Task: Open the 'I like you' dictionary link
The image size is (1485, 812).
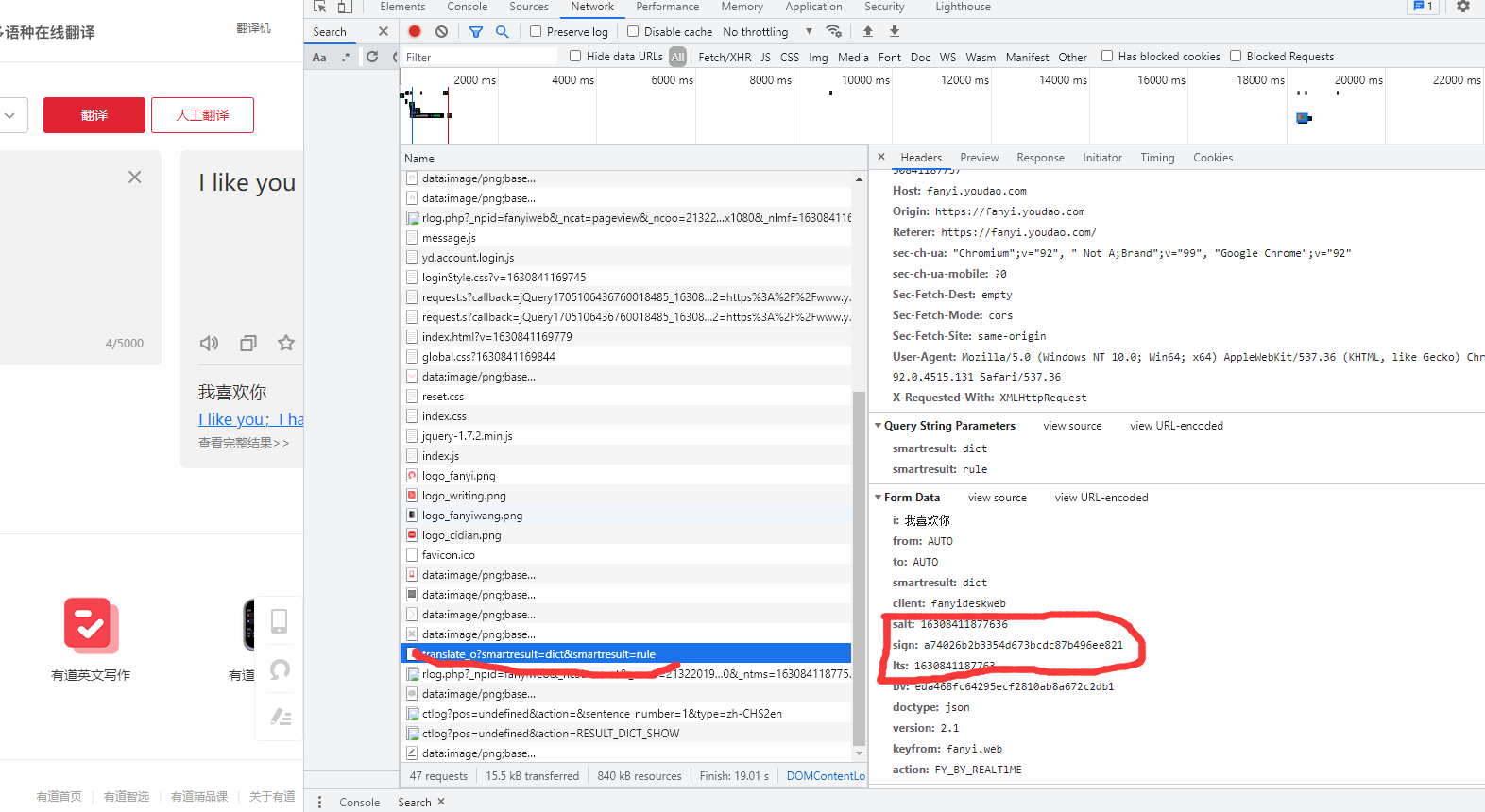Action: click(x=251, y=419)
